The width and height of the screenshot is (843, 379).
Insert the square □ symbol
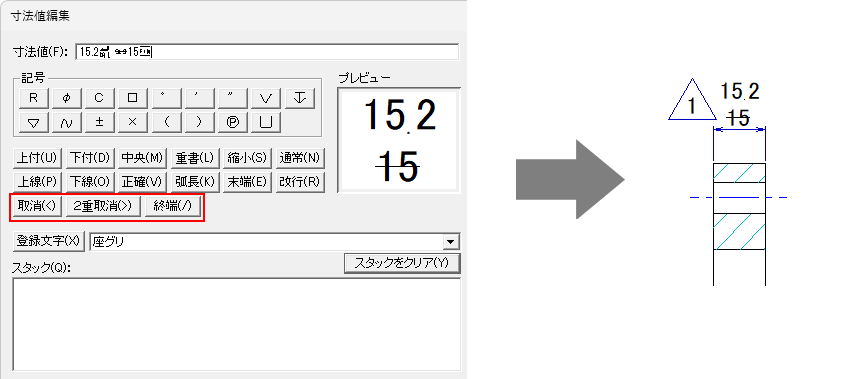pyautogui.click(x=133, y=98)
